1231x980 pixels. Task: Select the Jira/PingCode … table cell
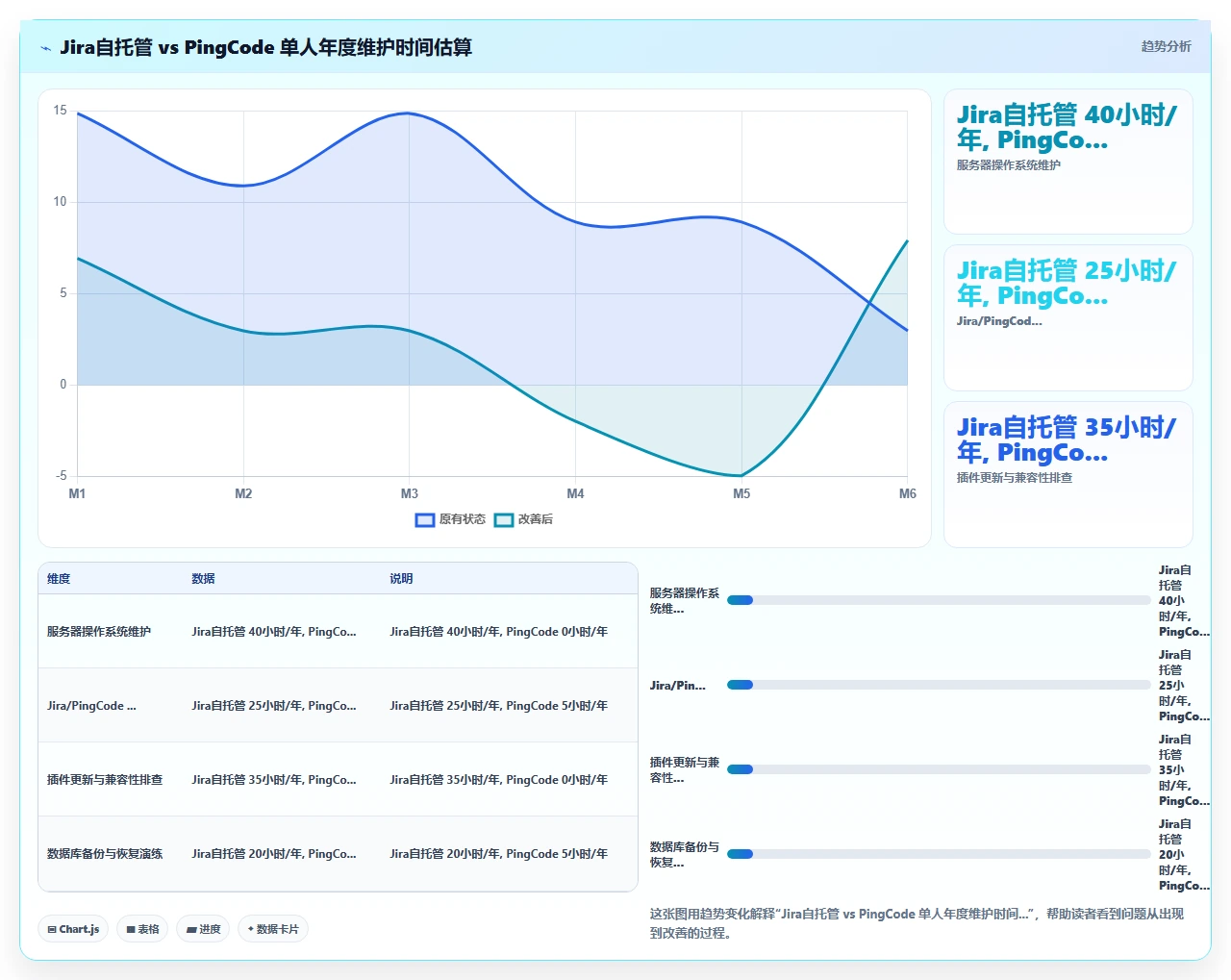(x=91, y=706)
